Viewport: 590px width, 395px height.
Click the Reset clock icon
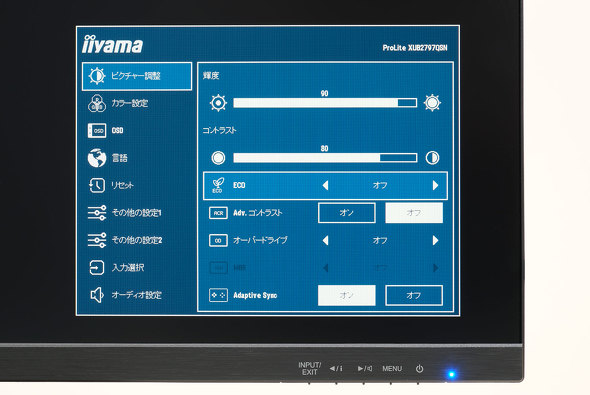(x=97, y=185)
